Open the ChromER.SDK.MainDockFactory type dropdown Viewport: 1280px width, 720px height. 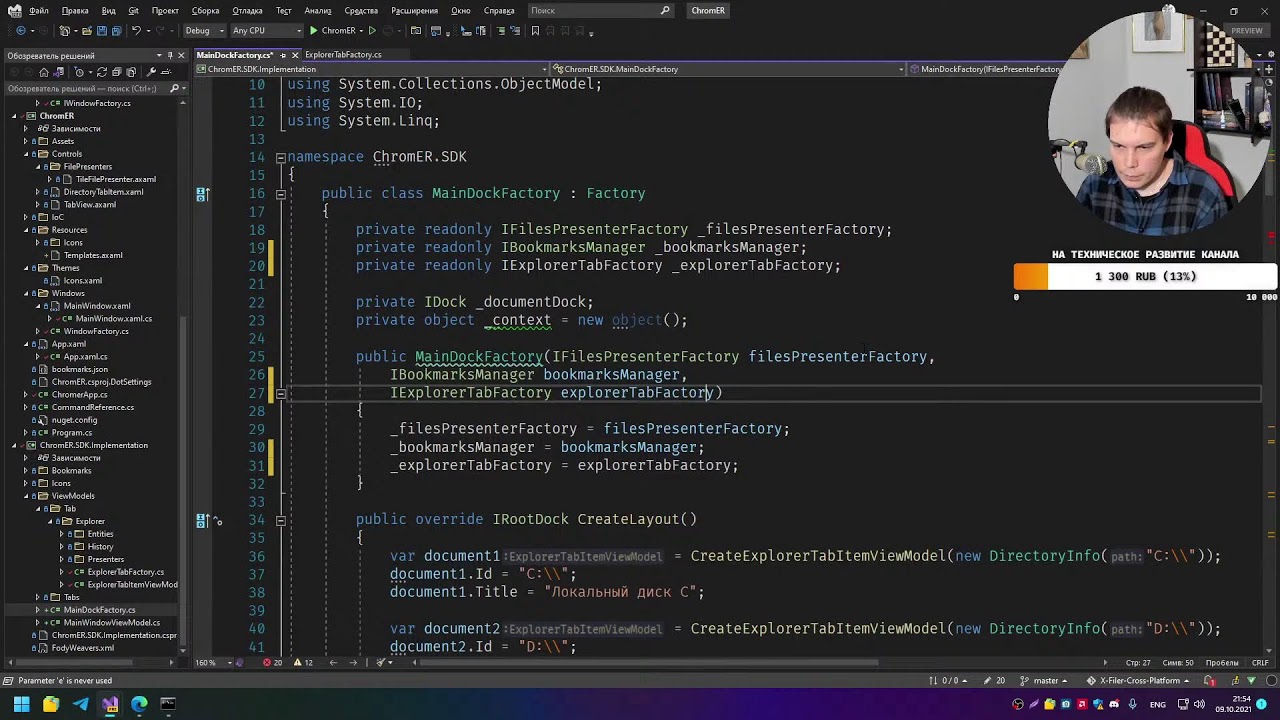pos(727,69)
